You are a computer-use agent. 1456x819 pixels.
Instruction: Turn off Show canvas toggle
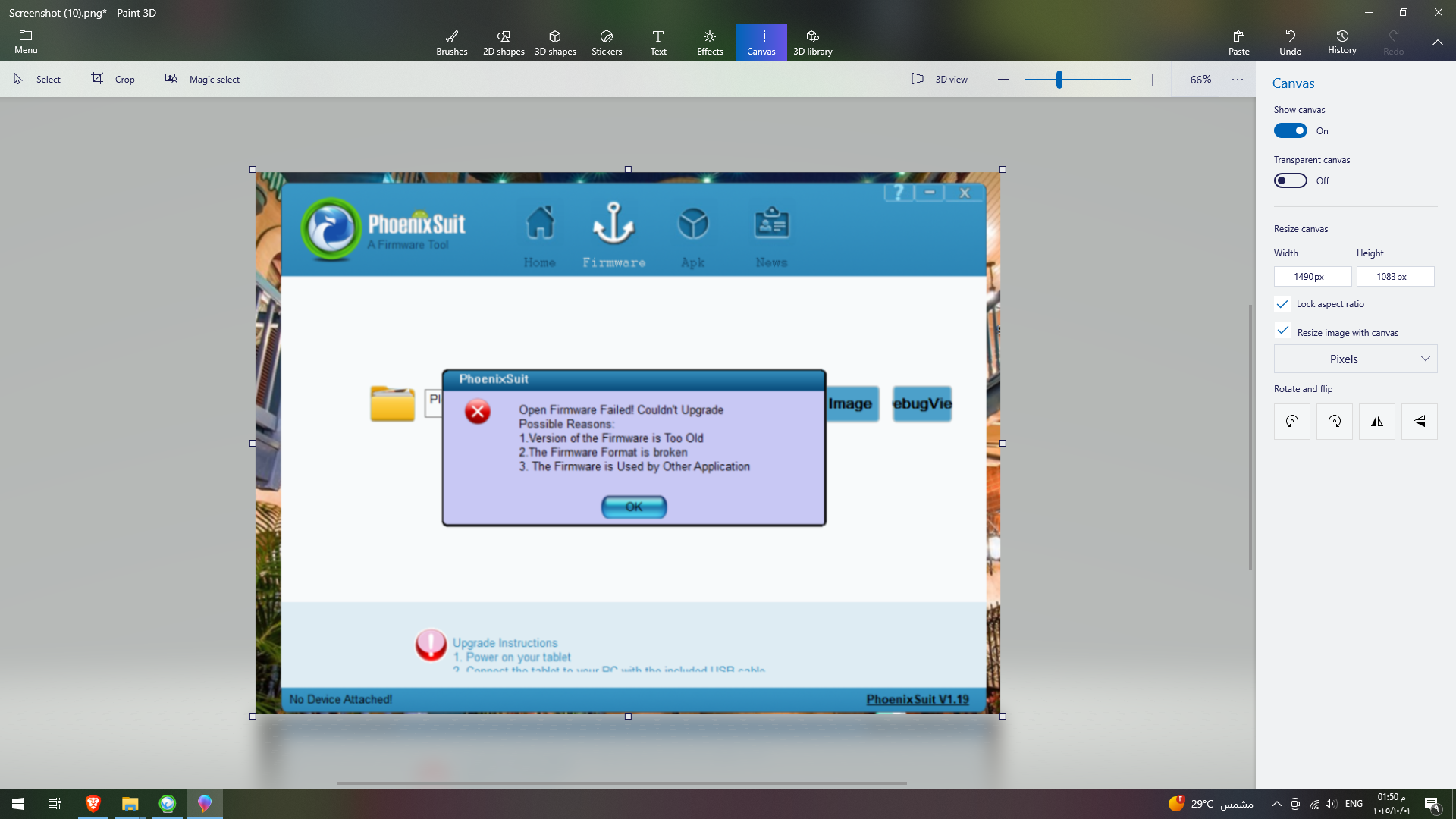point(1290,130)
